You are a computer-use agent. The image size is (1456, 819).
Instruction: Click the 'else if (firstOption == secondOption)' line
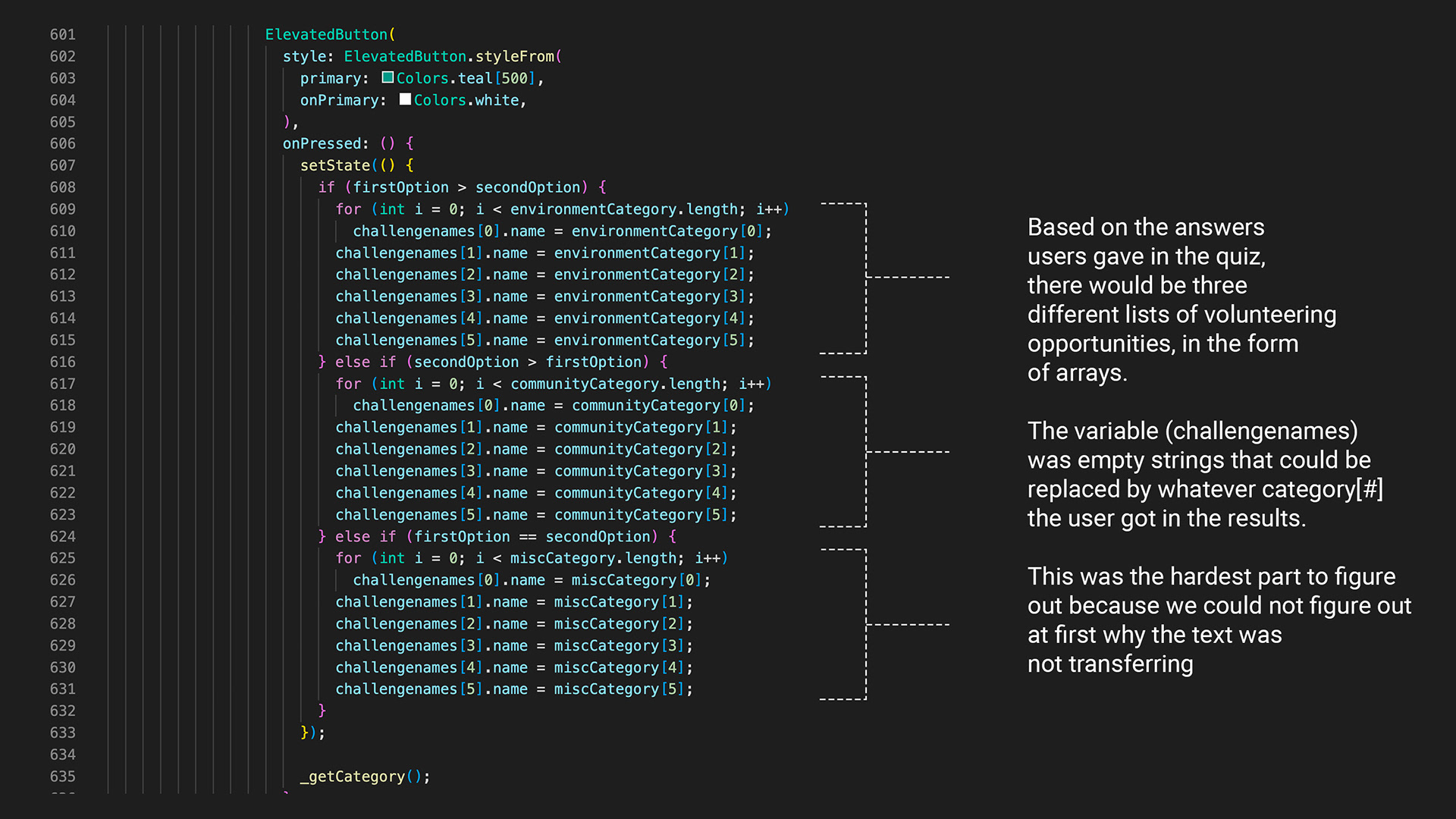(497, 536)
